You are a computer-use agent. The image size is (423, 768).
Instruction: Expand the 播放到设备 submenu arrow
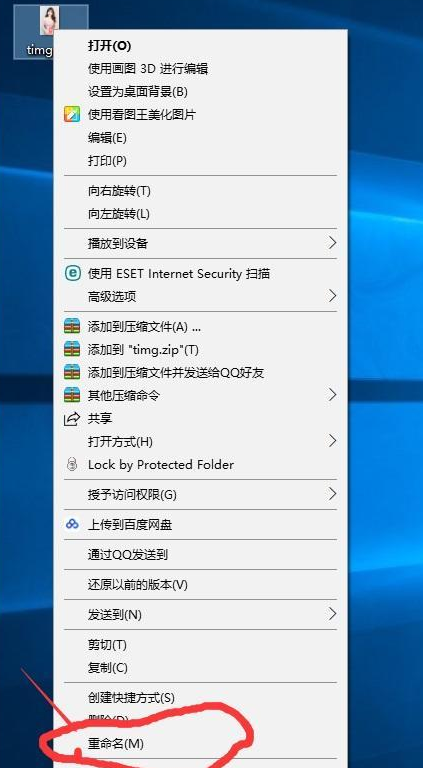(332, 242)
